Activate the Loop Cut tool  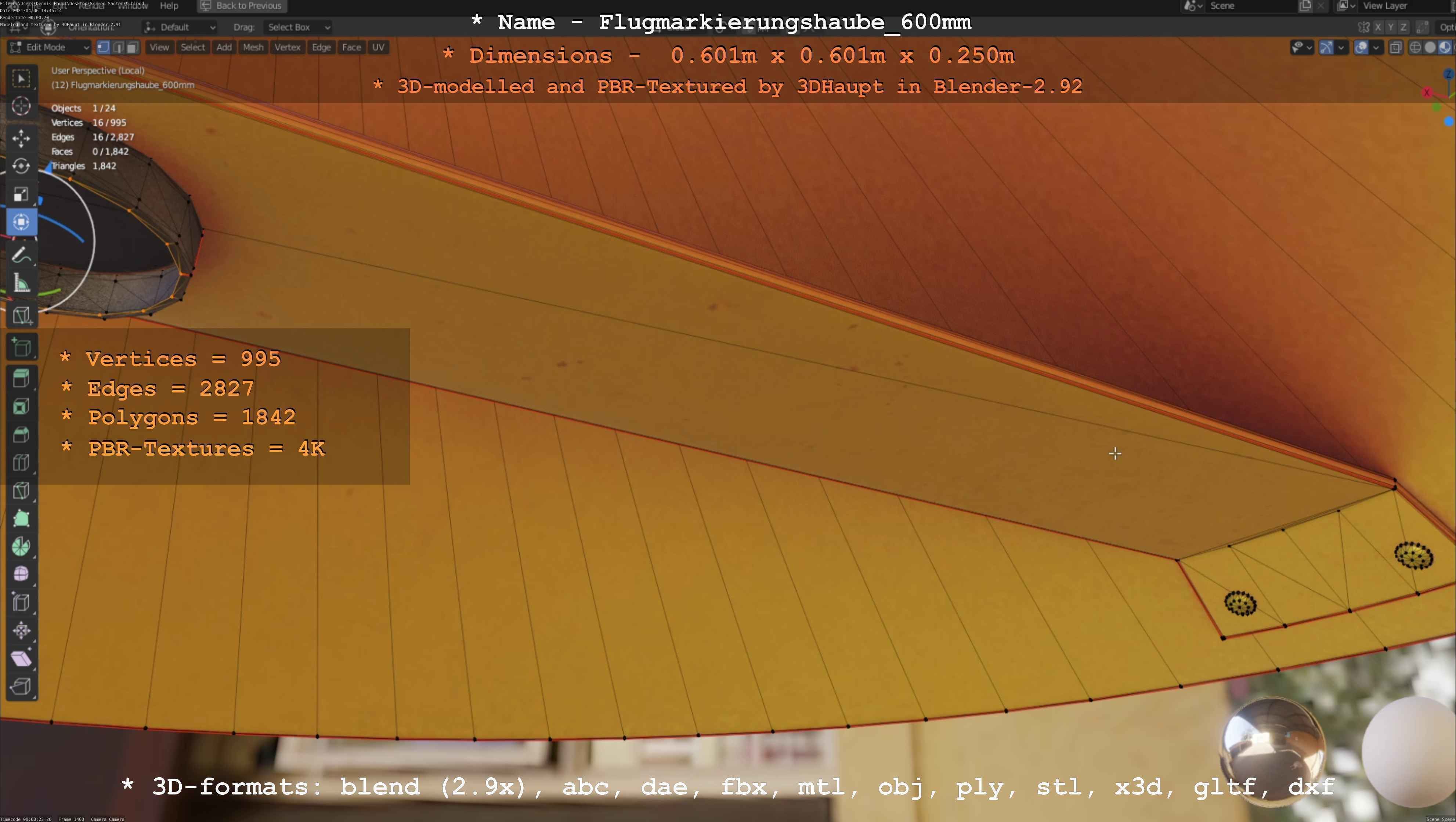pos(21,463)
